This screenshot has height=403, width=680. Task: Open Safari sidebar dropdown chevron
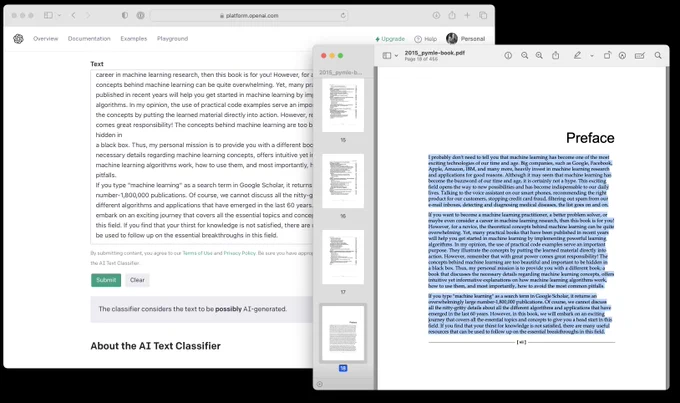(59, 15)
